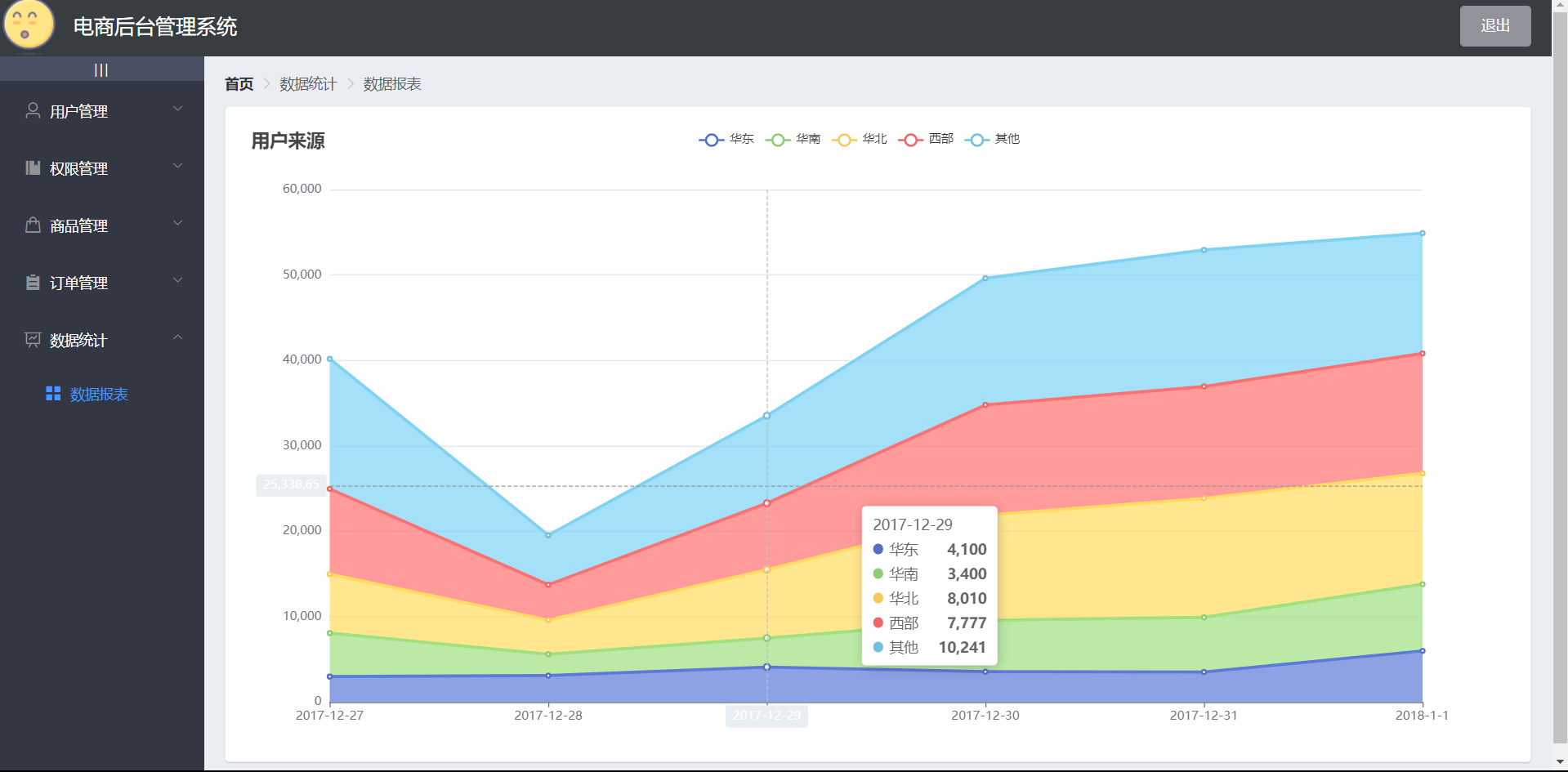Toggle 华南 legend series
This screenshot has height=772, width=1568.
pyautogui.click(x=793, y=139)
